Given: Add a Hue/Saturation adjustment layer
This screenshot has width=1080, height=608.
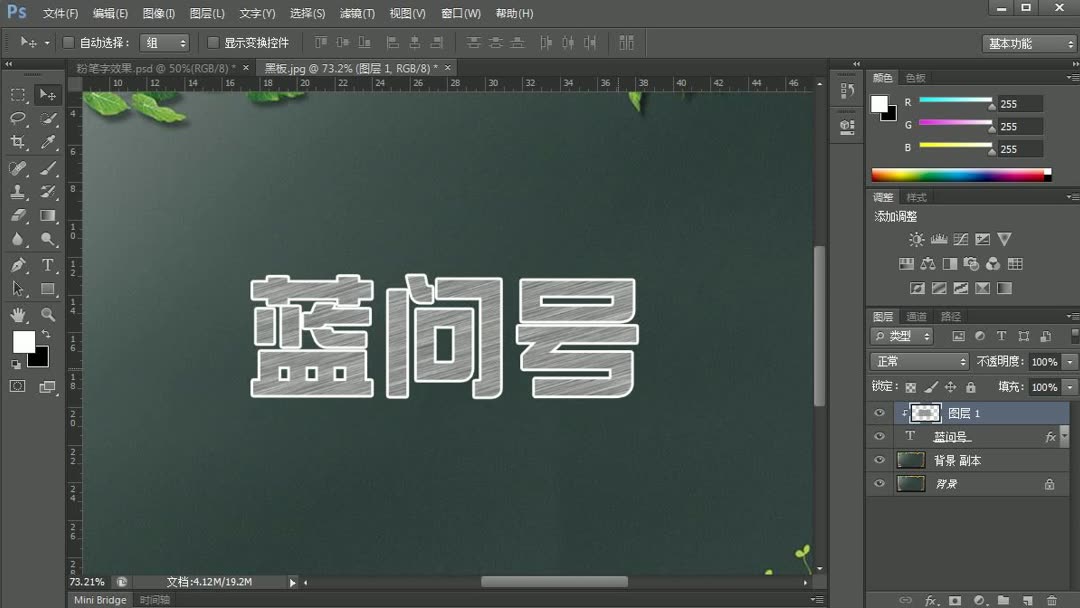Looking at the screenshot, I should pos(906,265).
